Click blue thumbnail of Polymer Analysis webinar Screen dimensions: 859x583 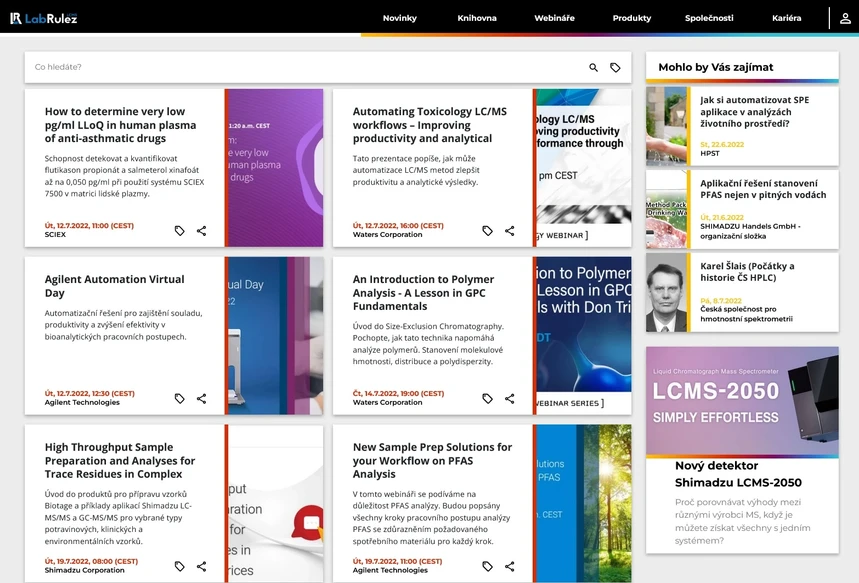(584, 335)
